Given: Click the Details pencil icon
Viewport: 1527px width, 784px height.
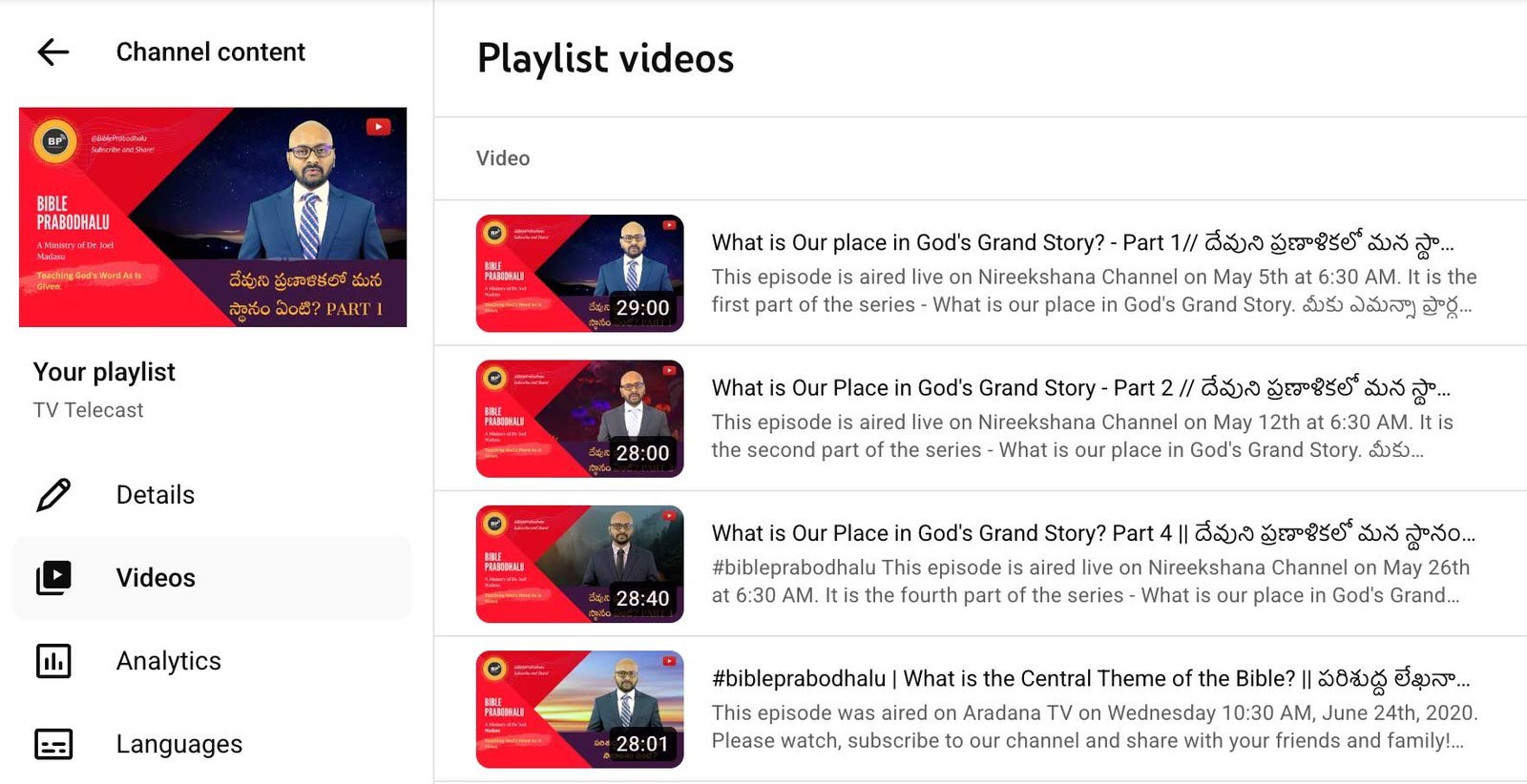Looking at the screenshot, I should (x=53, y=495).
